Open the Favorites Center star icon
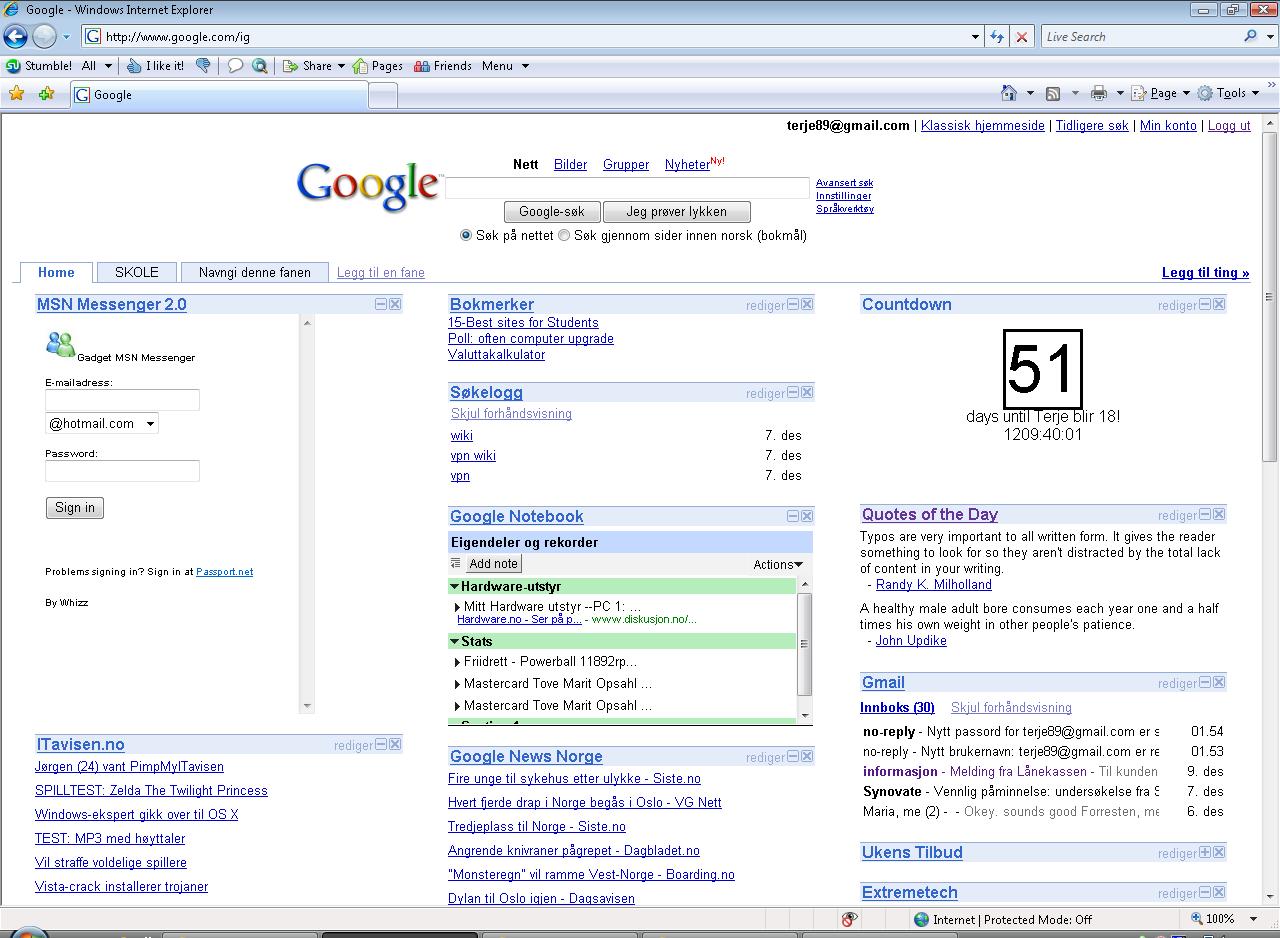Image resolution: width=1280 pixels, height=938 pixels. pos(16,94)
